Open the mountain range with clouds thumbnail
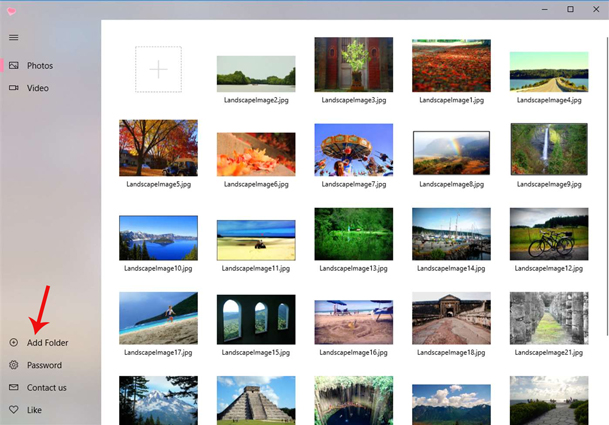Image resolution: width=609 pixels, height=425 pixels. pyautogui.click(x=451, y=404)
